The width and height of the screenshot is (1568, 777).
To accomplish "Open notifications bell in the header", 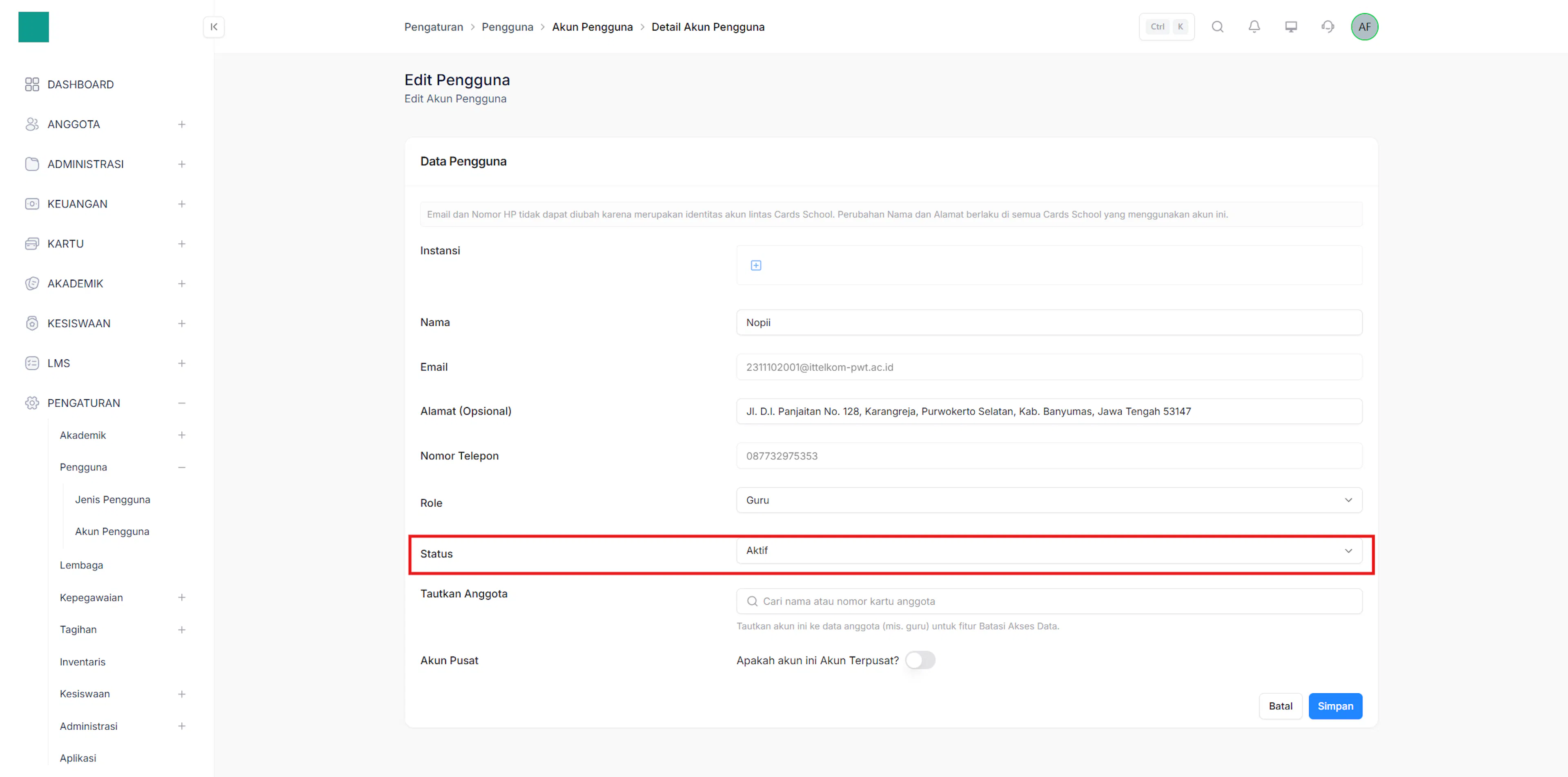I will tap(1254, 27).
